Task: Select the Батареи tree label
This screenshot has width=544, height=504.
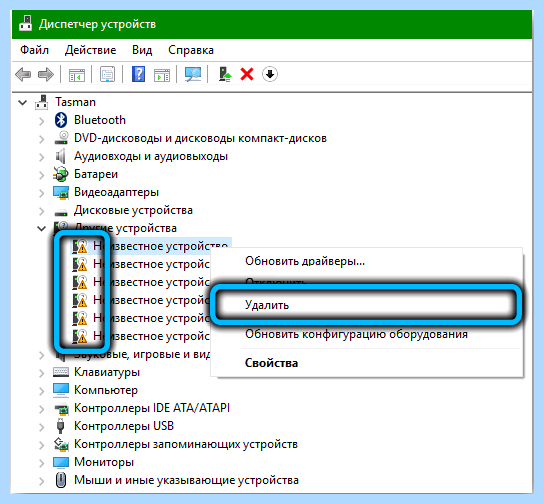Action: click(96, 174)
